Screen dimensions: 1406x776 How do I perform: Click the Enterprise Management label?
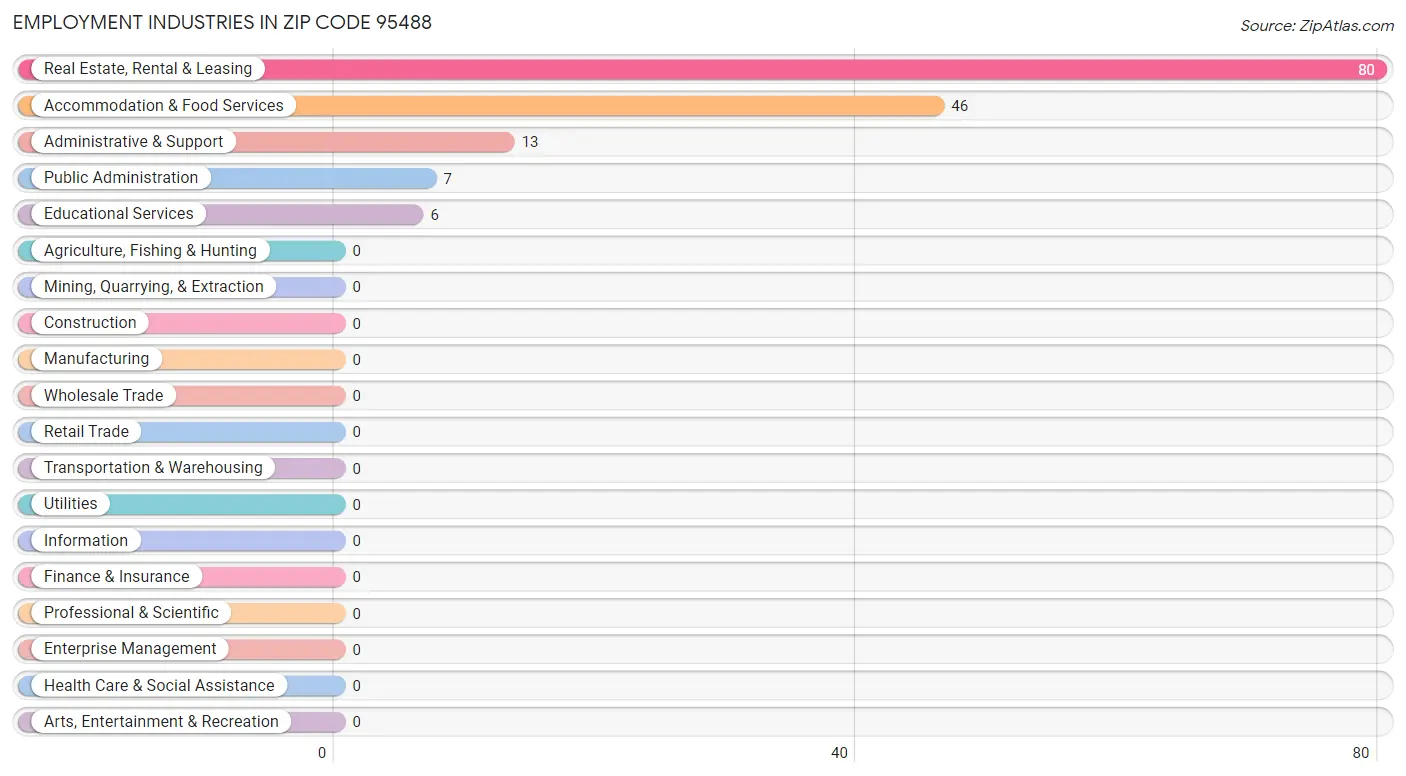point(130,649)
